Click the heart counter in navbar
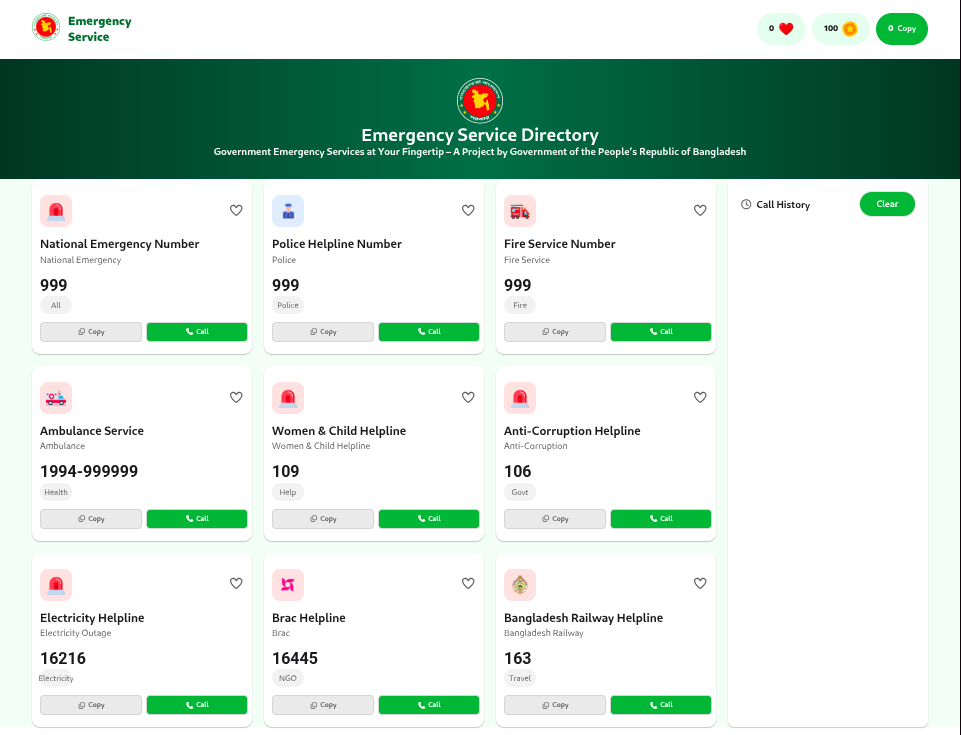This screenshot has width=961, height=735. (x=781, y=29)
